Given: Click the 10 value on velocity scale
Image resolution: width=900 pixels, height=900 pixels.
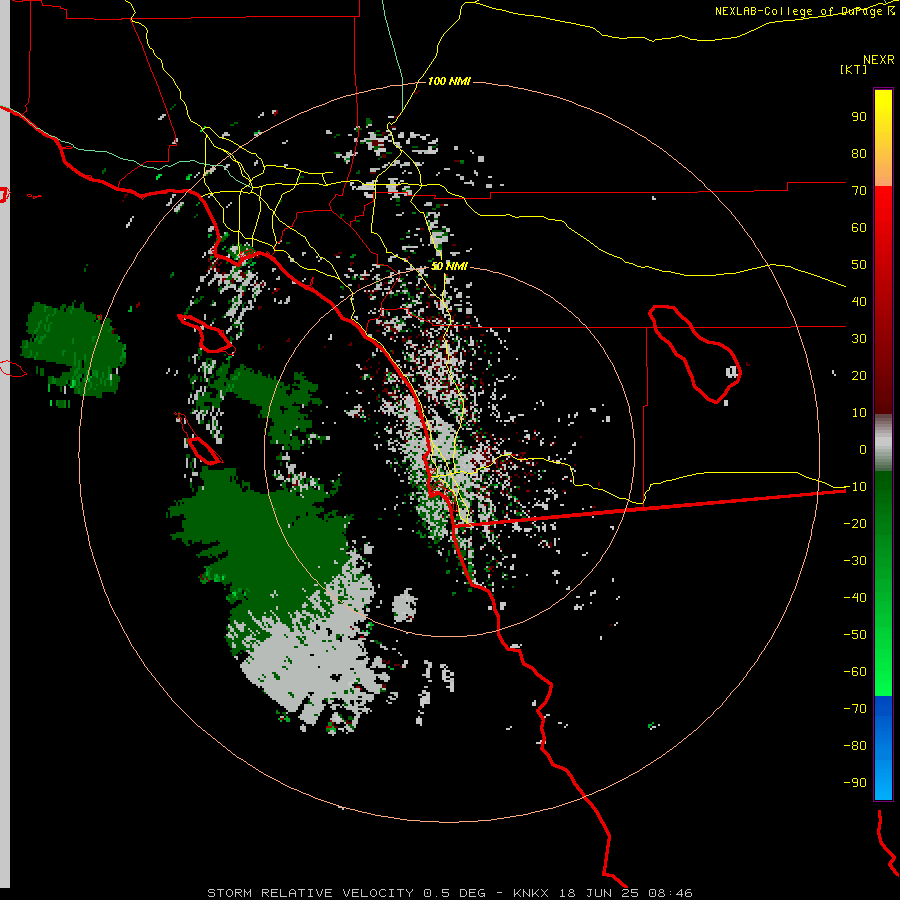Looking at the screenshot, I should click(x=859, y=413).
